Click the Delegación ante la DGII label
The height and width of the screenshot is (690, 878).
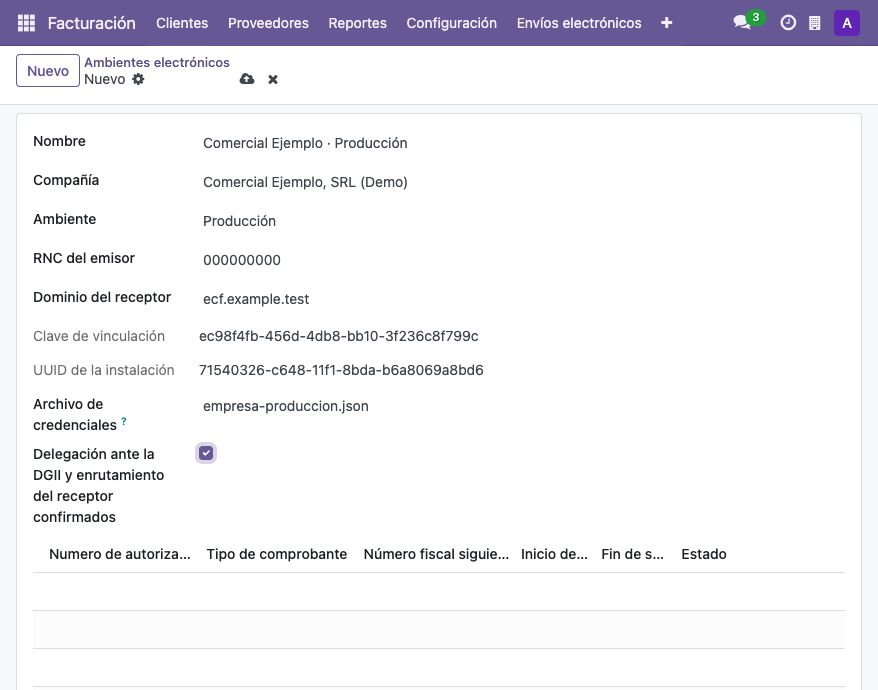[x=99, y=486]
